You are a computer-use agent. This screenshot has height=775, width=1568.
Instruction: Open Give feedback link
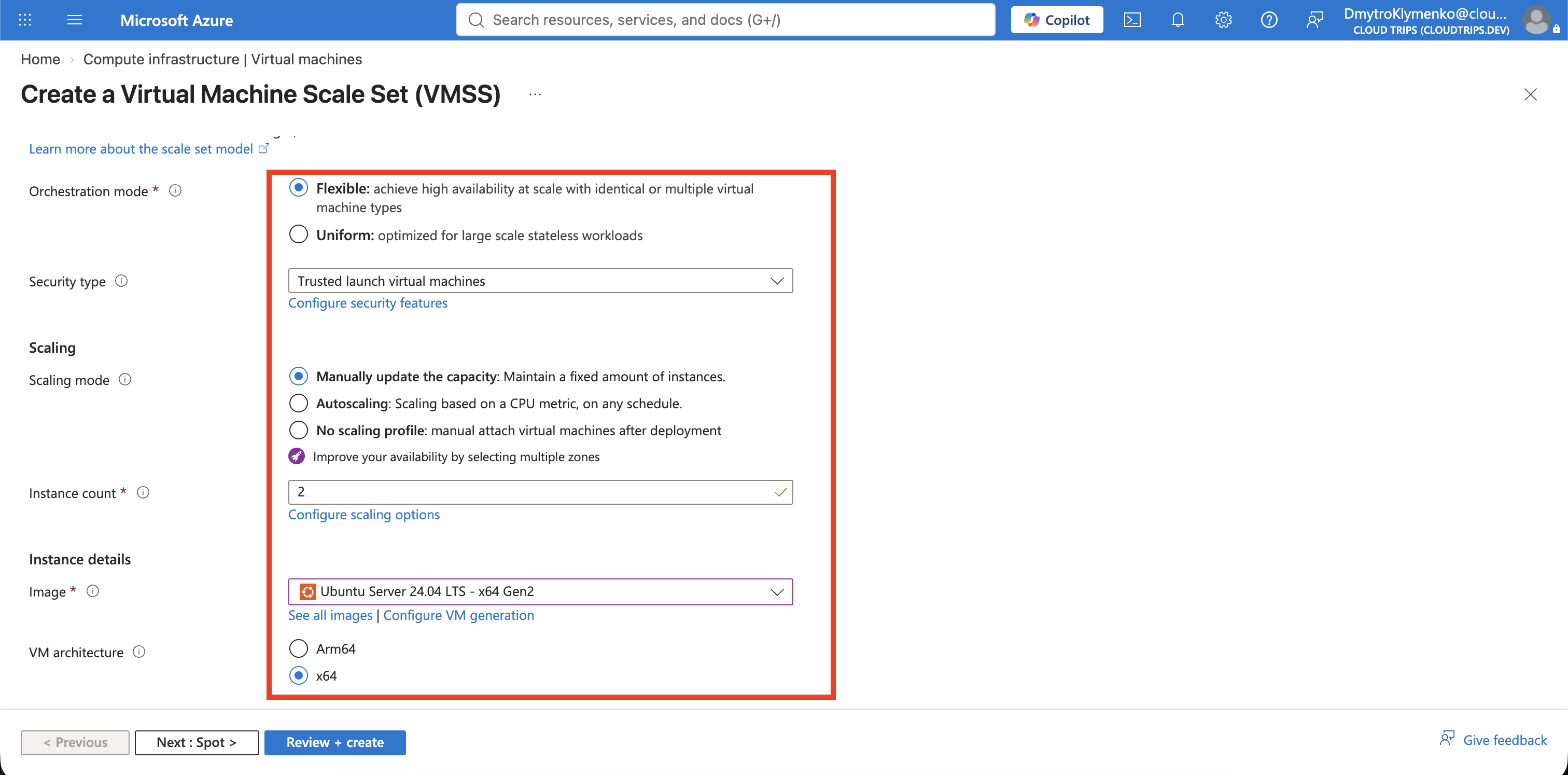click(x=1494, y=740)
